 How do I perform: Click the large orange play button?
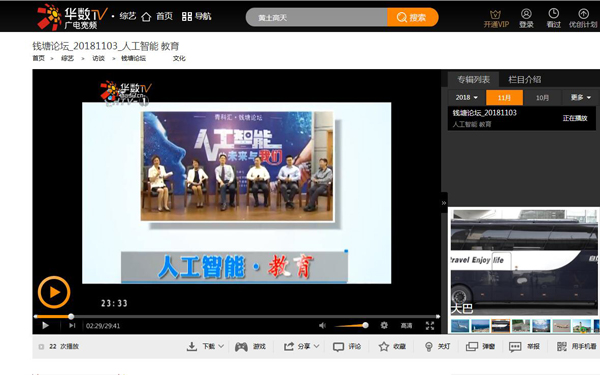(54, 292)
